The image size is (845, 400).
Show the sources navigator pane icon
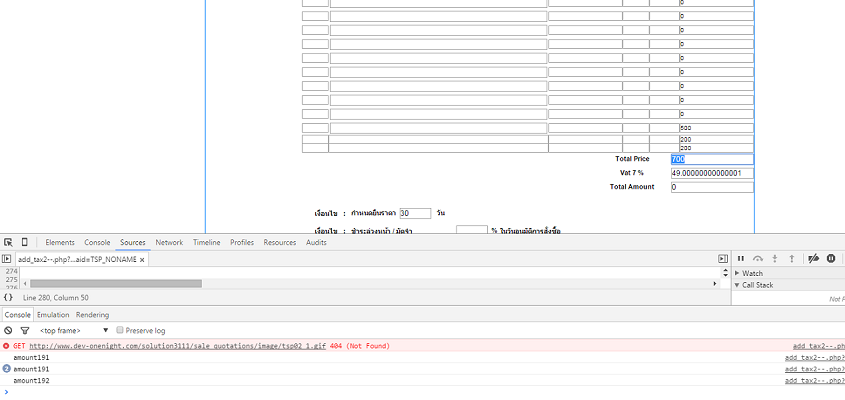pyautogui.click(x=6, y=259)
